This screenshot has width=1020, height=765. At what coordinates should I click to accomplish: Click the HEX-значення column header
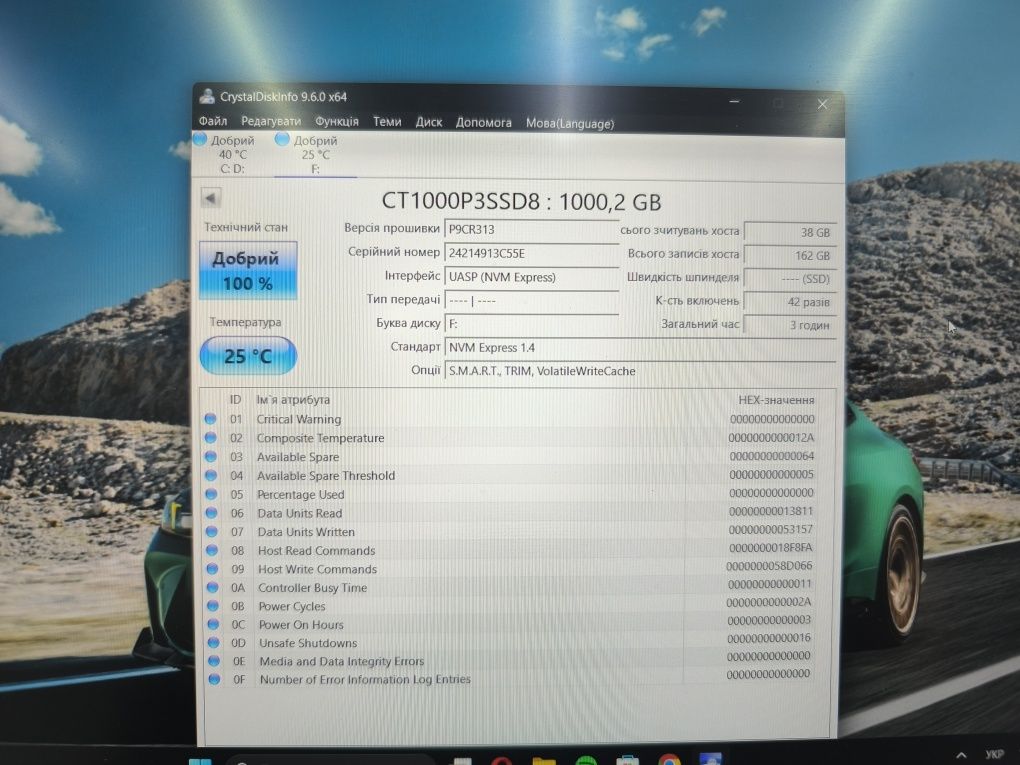pos(776,400)
